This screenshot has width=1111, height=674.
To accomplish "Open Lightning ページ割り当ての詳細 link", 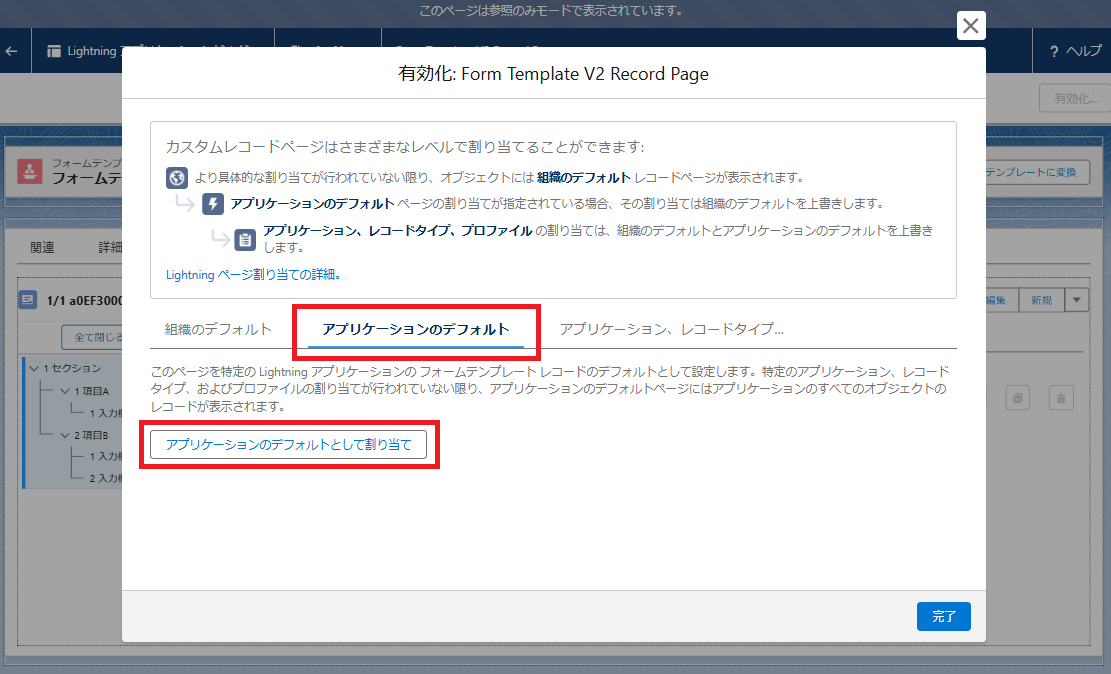I will (x=253, y=275).
